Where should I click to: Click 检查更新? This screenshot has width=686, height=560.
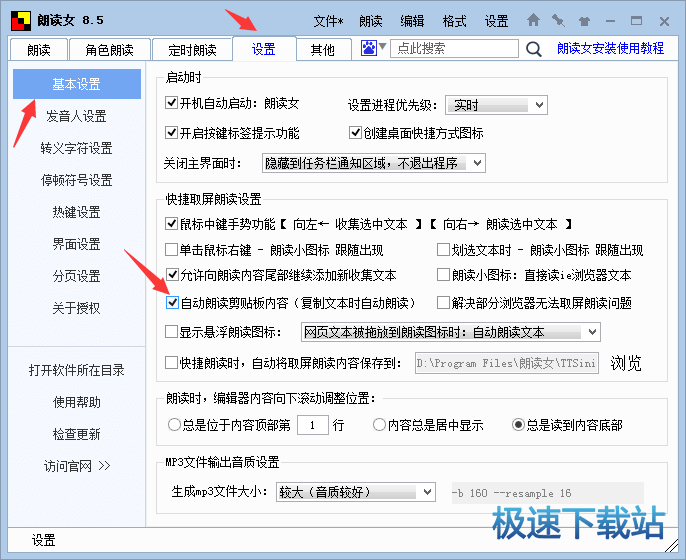77,434
